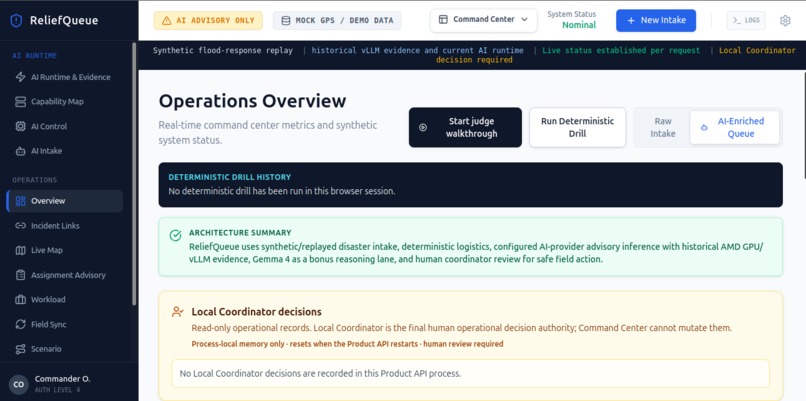Click the AI RUNTIME section header
This screenshot has height=401, width=806.
pyautogui.click(x=34, y=56)
